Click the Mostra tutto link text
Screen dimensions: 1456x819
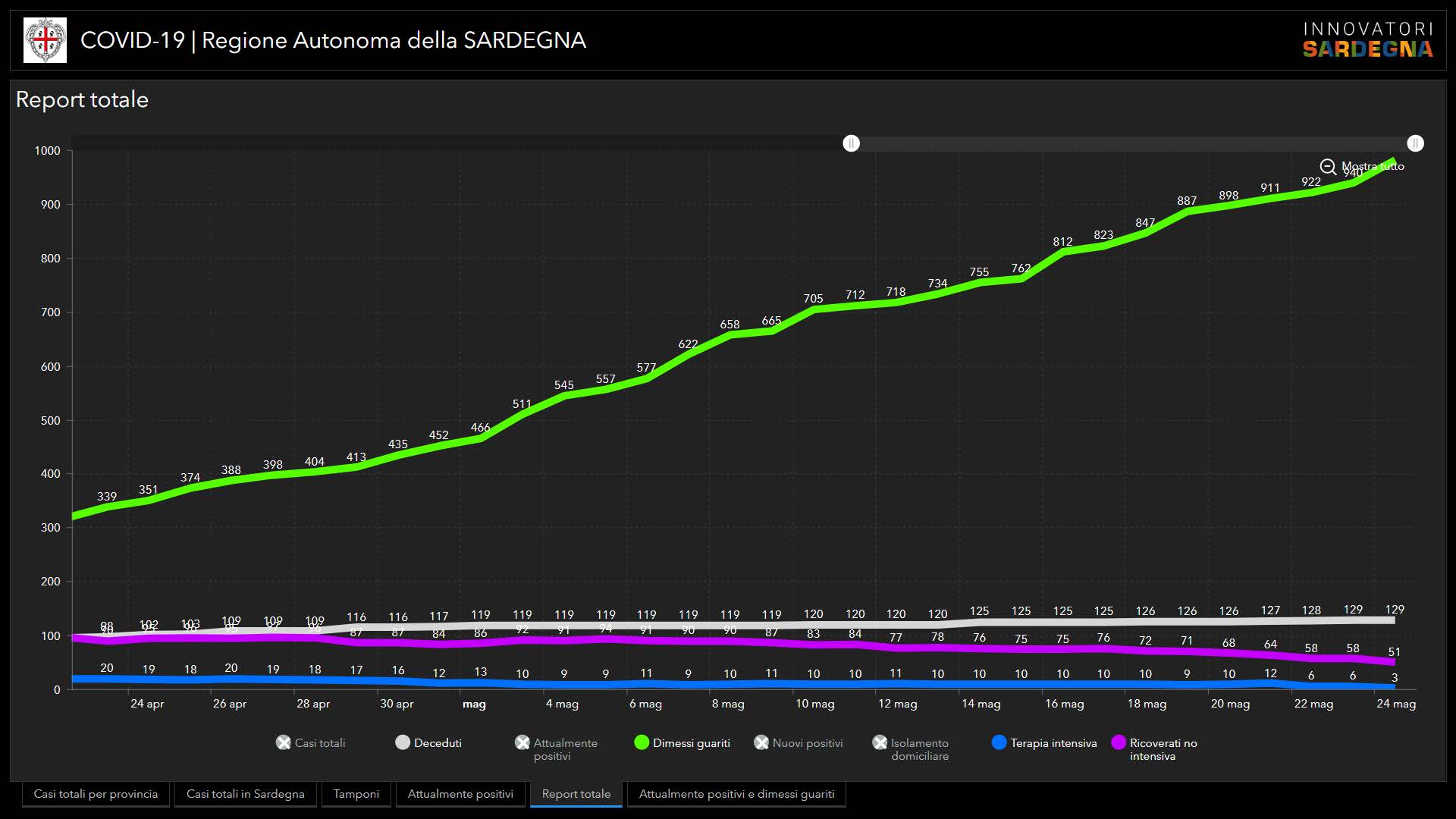(x=1373, y=166)
